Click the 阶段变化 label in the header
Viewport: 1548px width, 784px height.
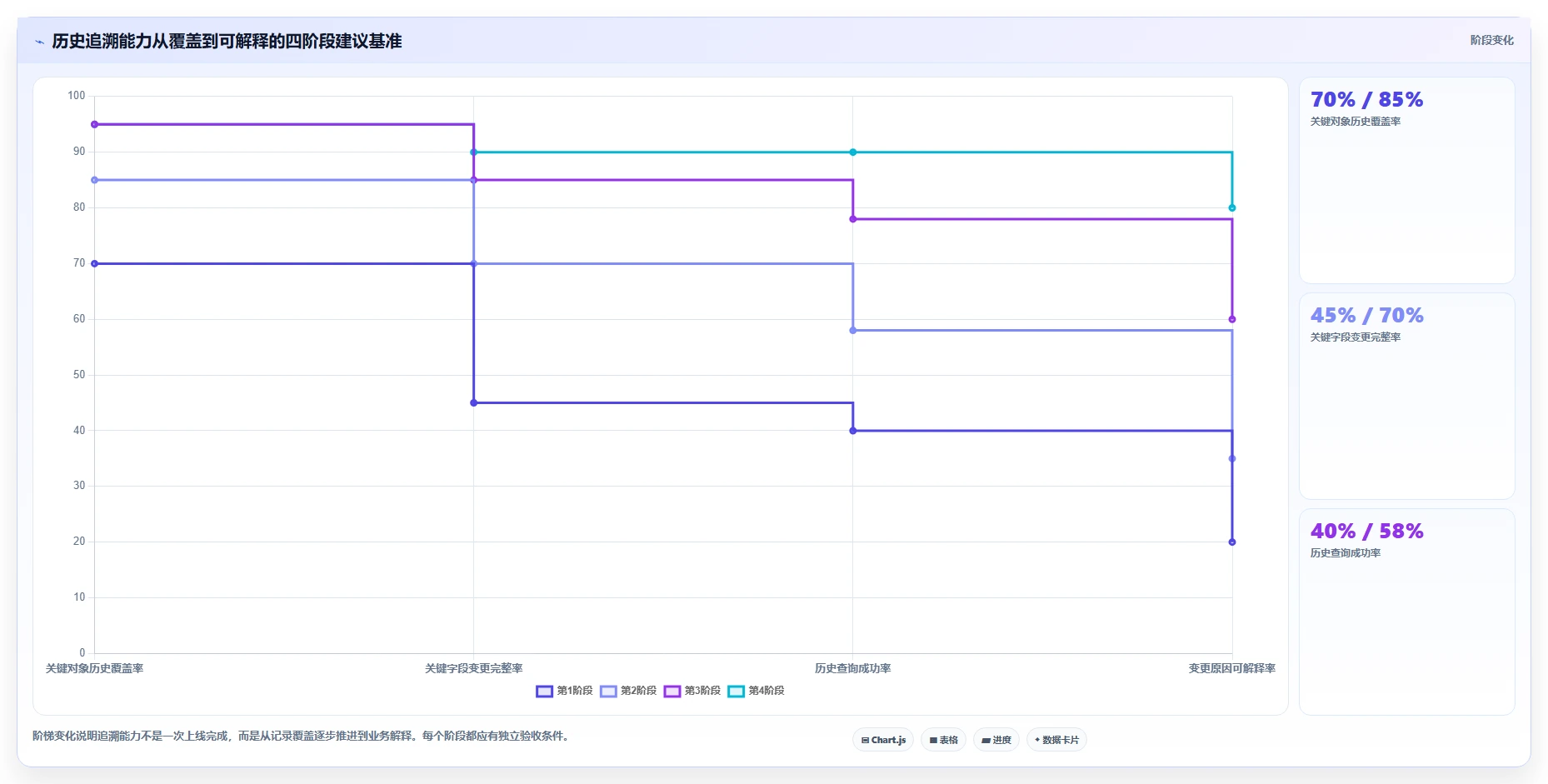coord(1491,40)
